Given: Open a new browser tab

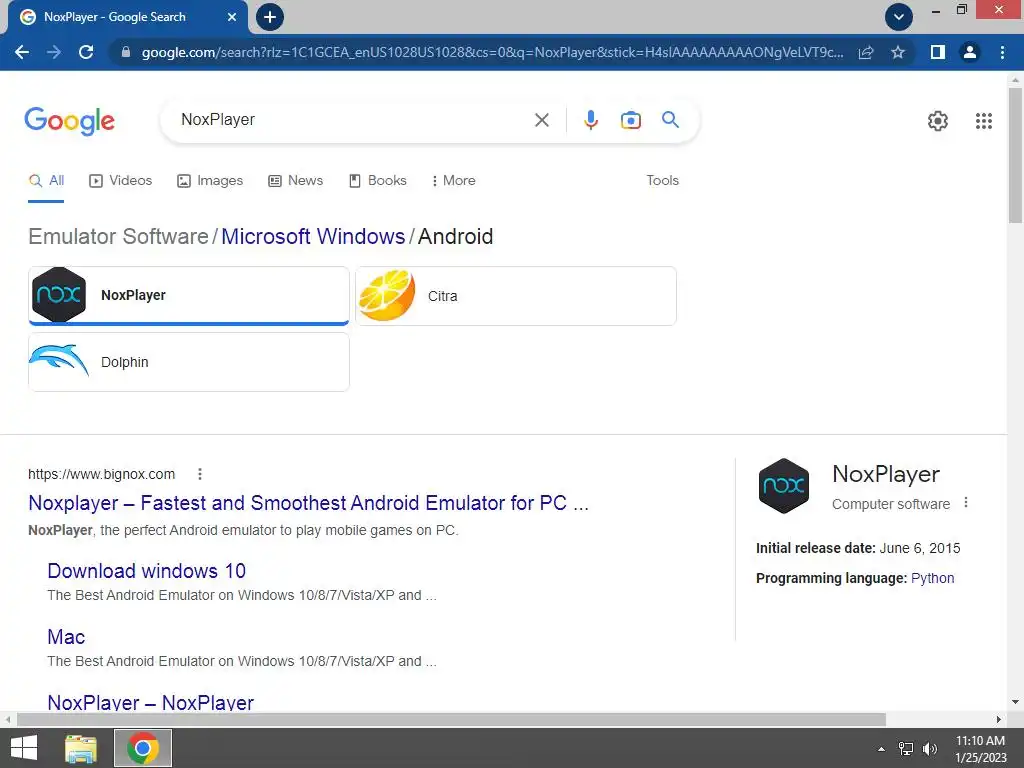Looking at the screenshot, I should point(270,17).
